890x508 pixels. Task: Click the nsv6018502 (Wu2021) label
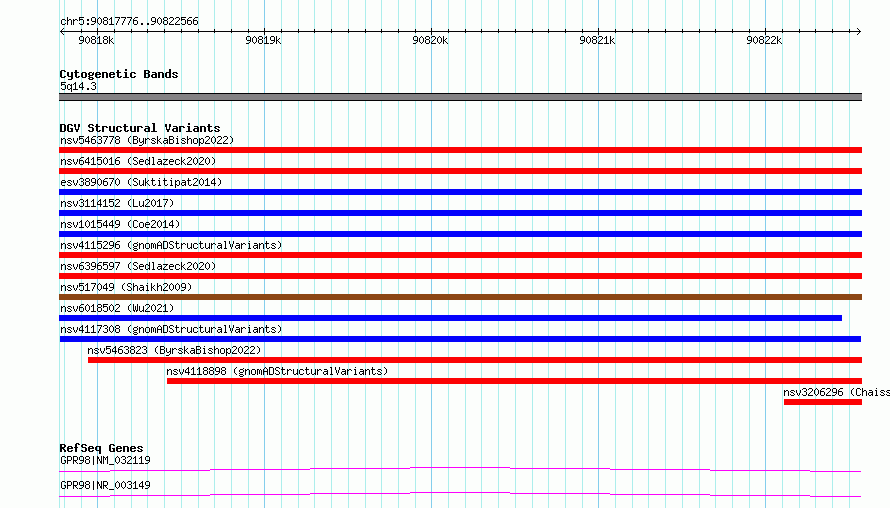click(117, 308)
